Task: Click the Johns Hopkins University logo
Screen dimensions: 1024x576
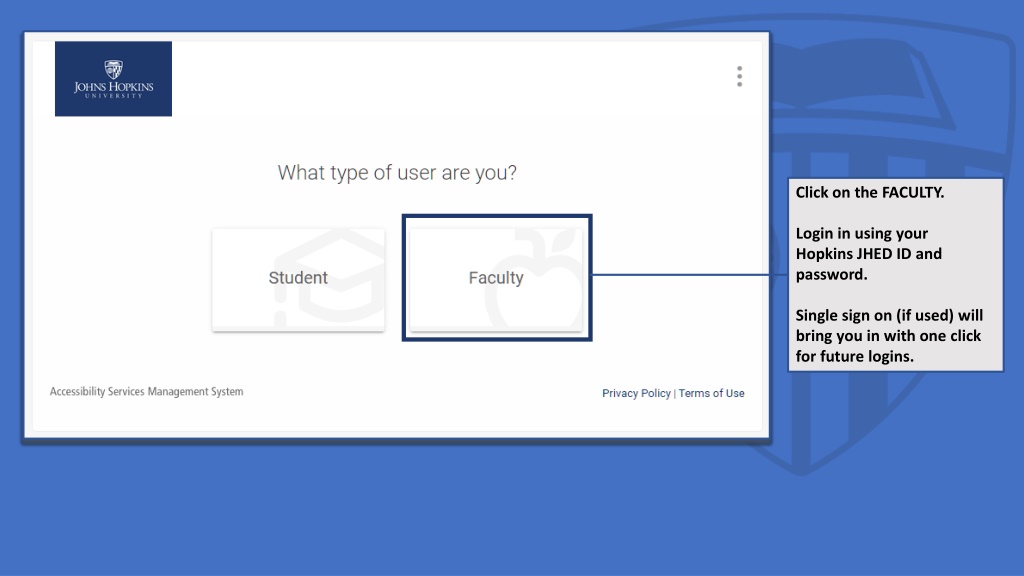Action: [114, 79]
